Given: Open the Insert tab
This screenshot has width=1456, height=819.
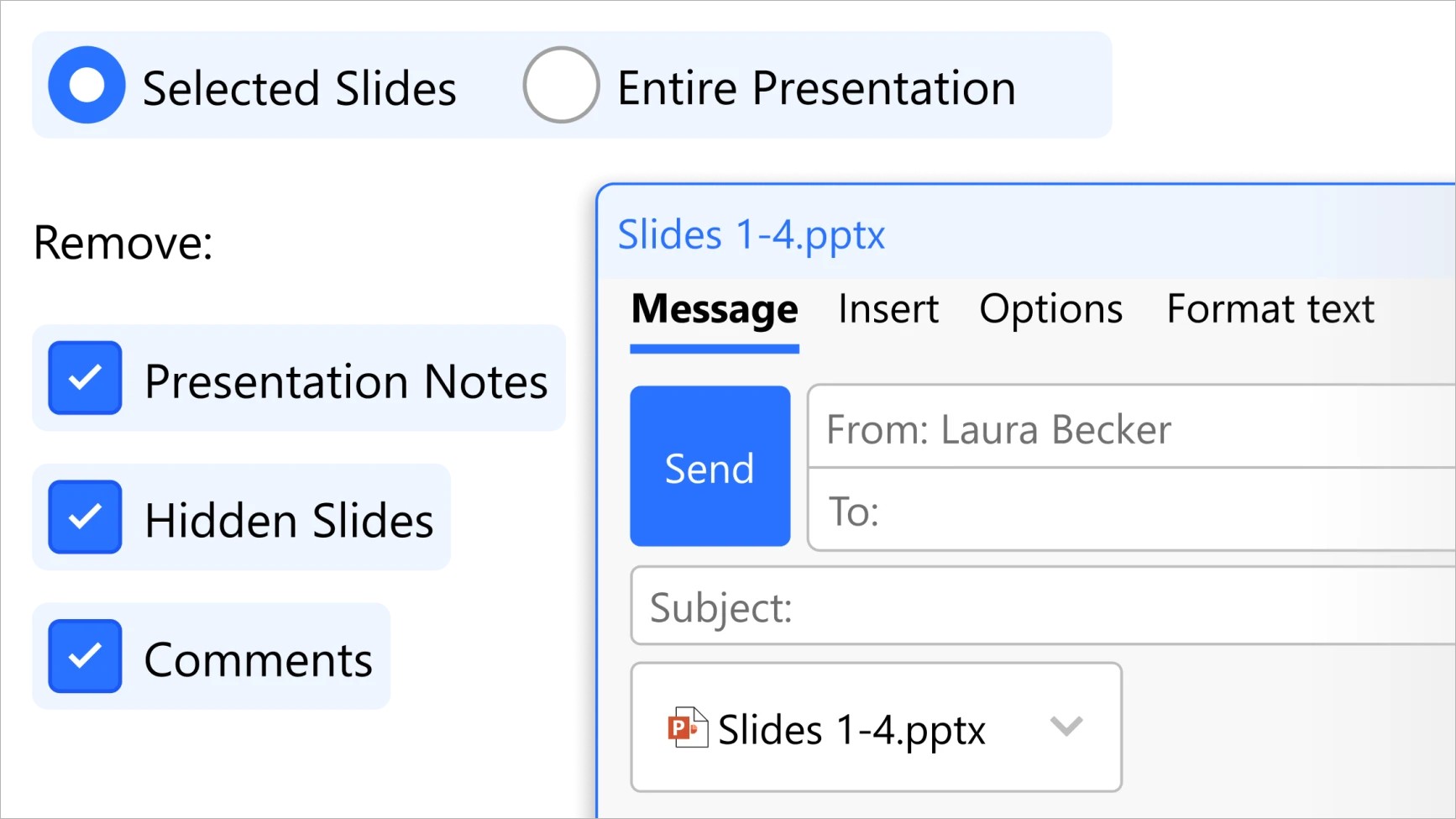Looking at the screenshot, I should 888,309.
